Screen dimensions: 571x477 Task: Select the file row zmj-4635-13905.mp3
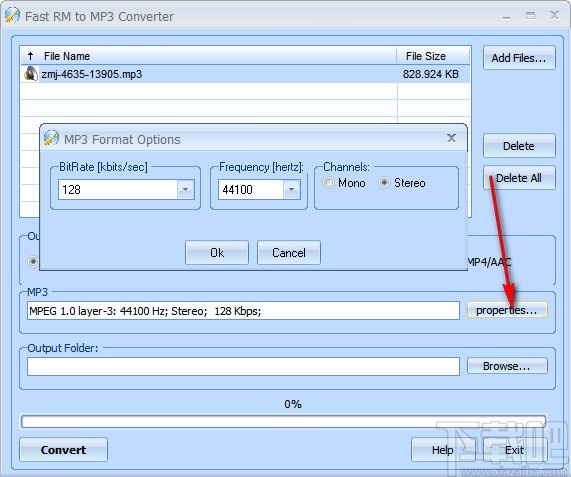click(245, 74)
